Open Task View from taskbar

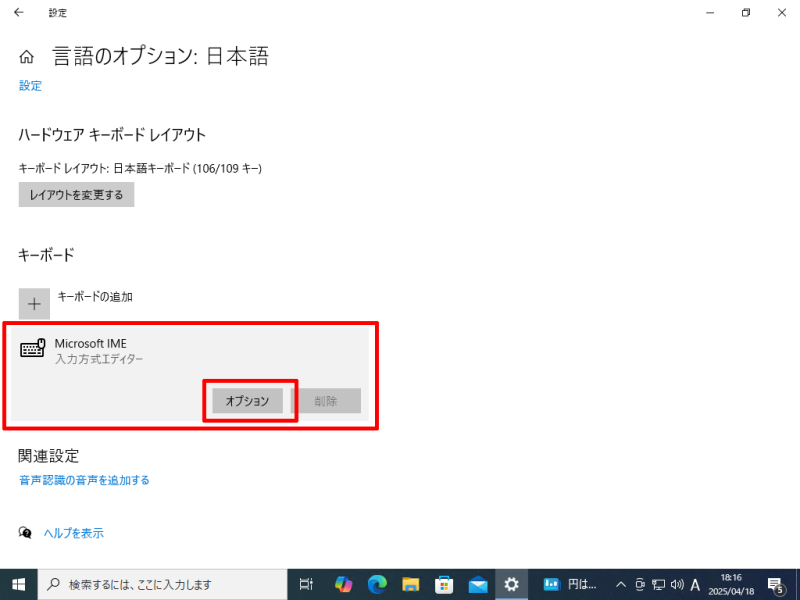306,585
